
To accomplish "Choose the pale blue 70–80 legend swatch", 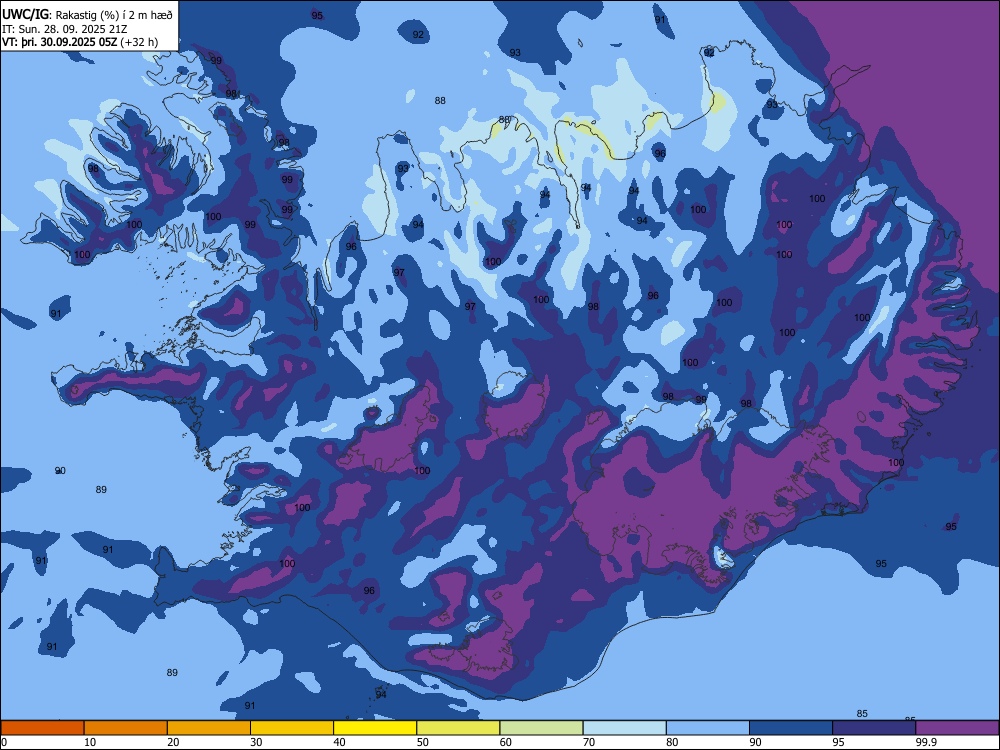I will point(624,728).
